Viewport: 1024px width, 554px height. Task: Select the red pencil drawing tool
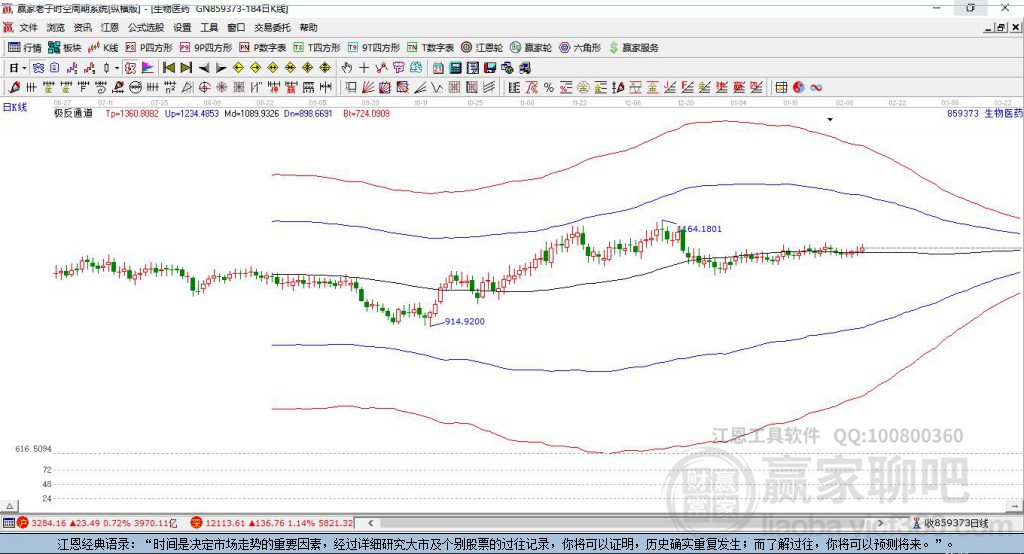pos(14,88)
